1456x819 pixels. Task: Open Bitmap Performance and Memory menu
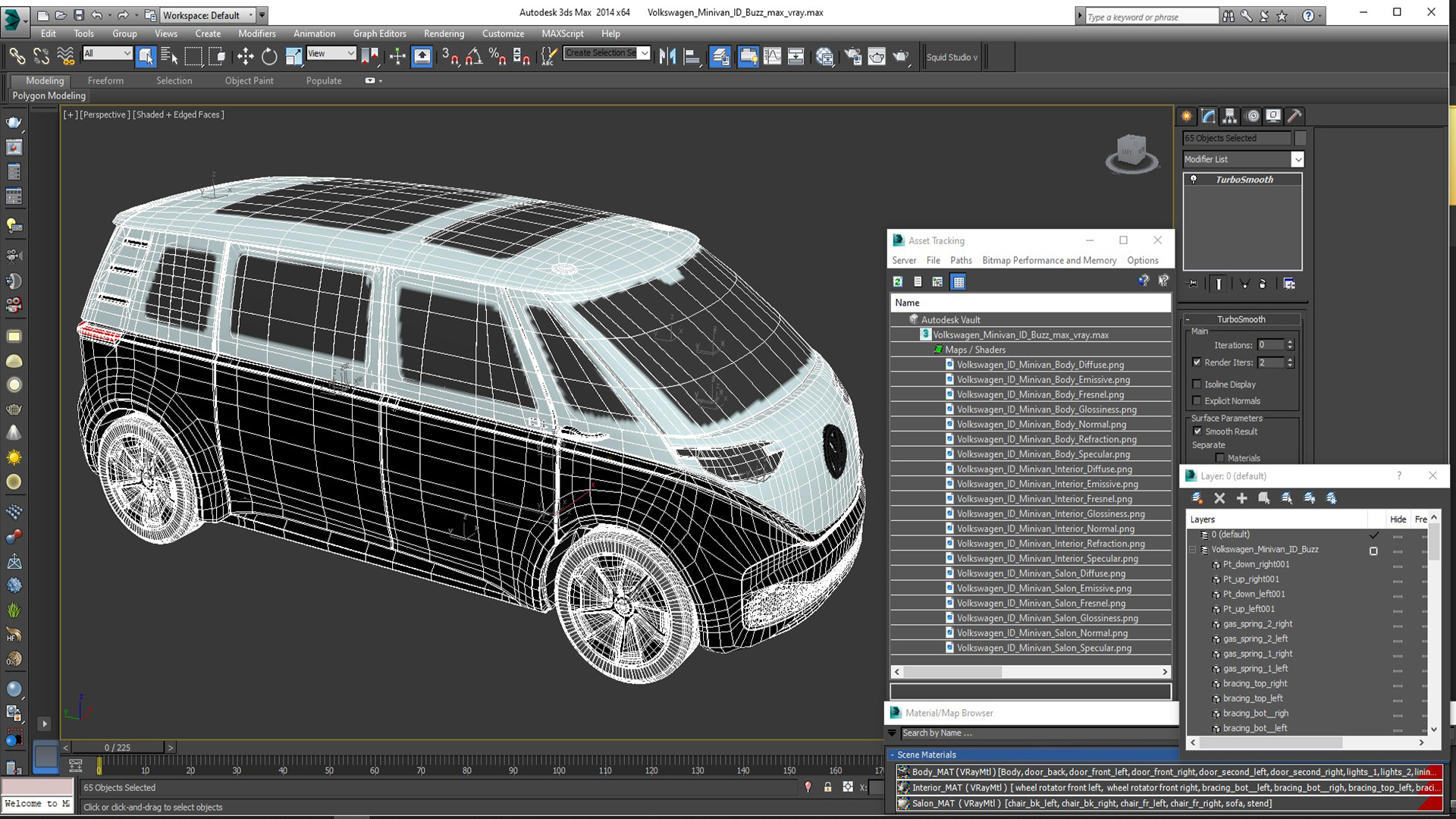coord(1049,260)
